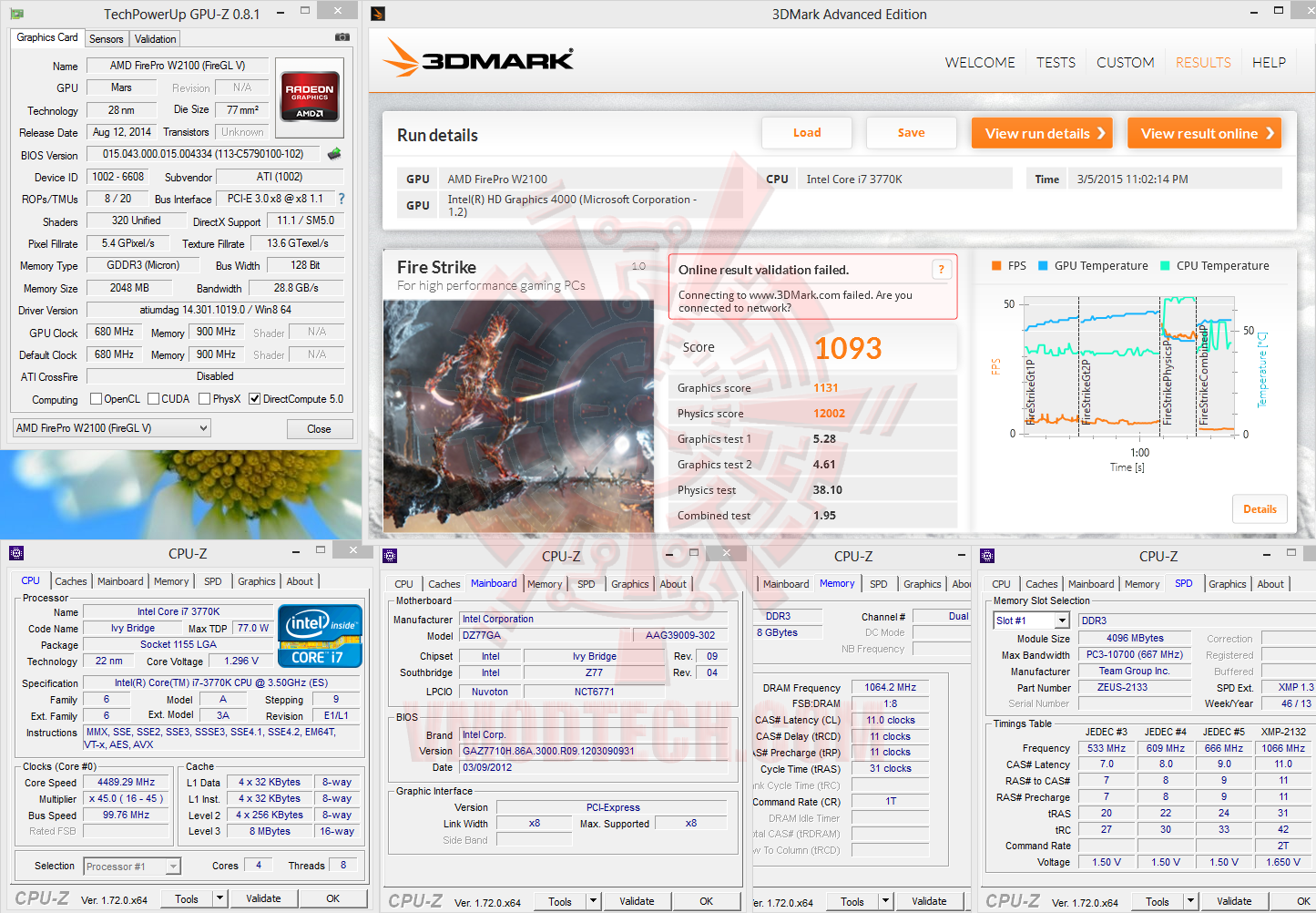
Task: Open the Slot #1 dropdown in SPD tab
Action: tap(1062, 620)
